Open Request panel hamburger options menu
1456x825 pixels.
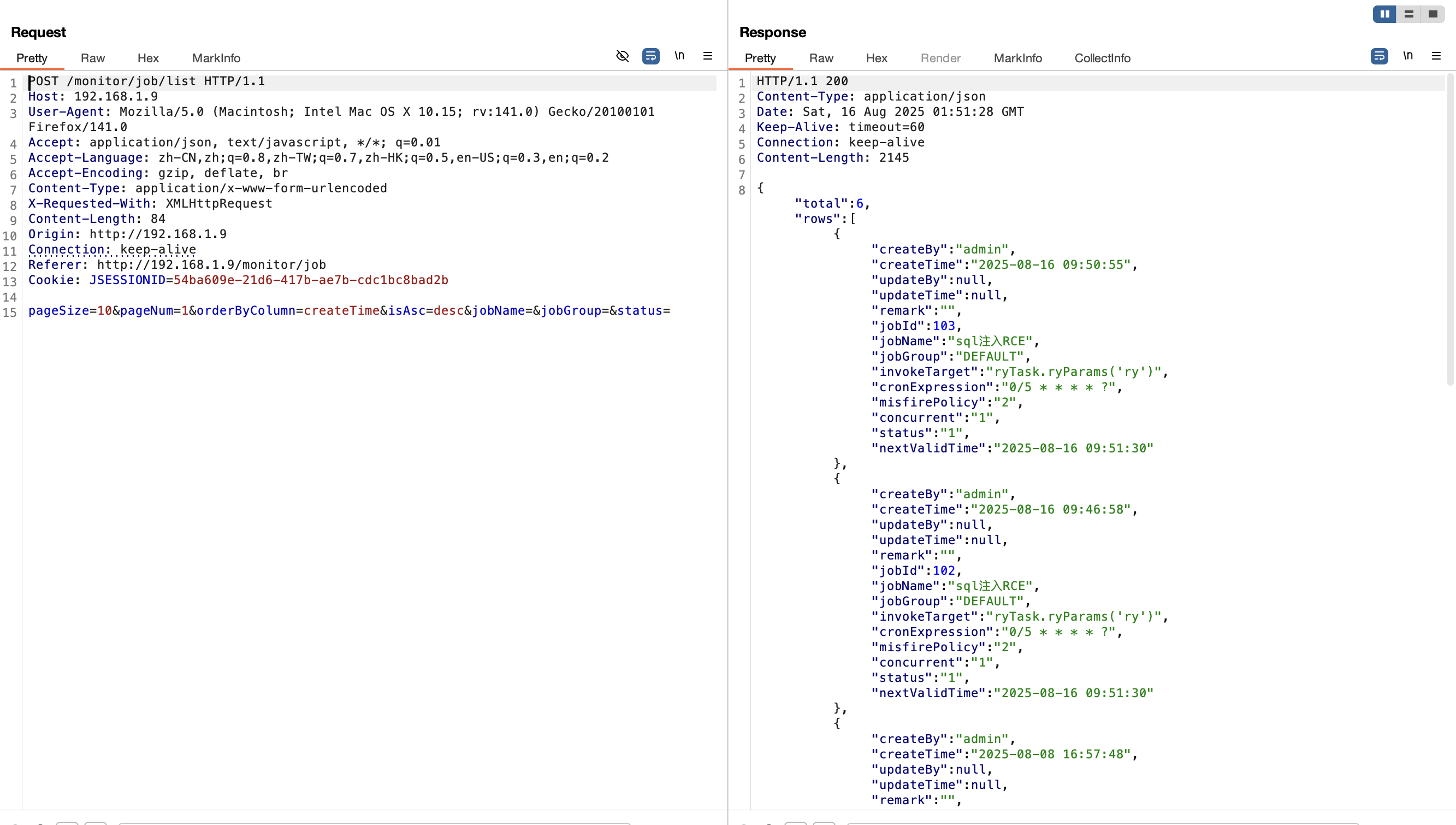coord(708,56)
